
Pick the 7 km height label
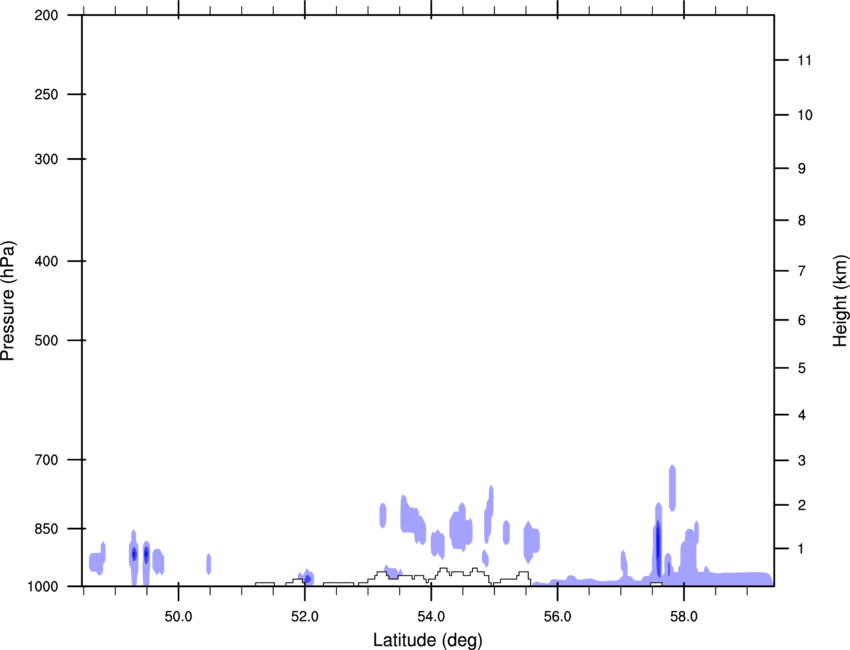point(801,271)
